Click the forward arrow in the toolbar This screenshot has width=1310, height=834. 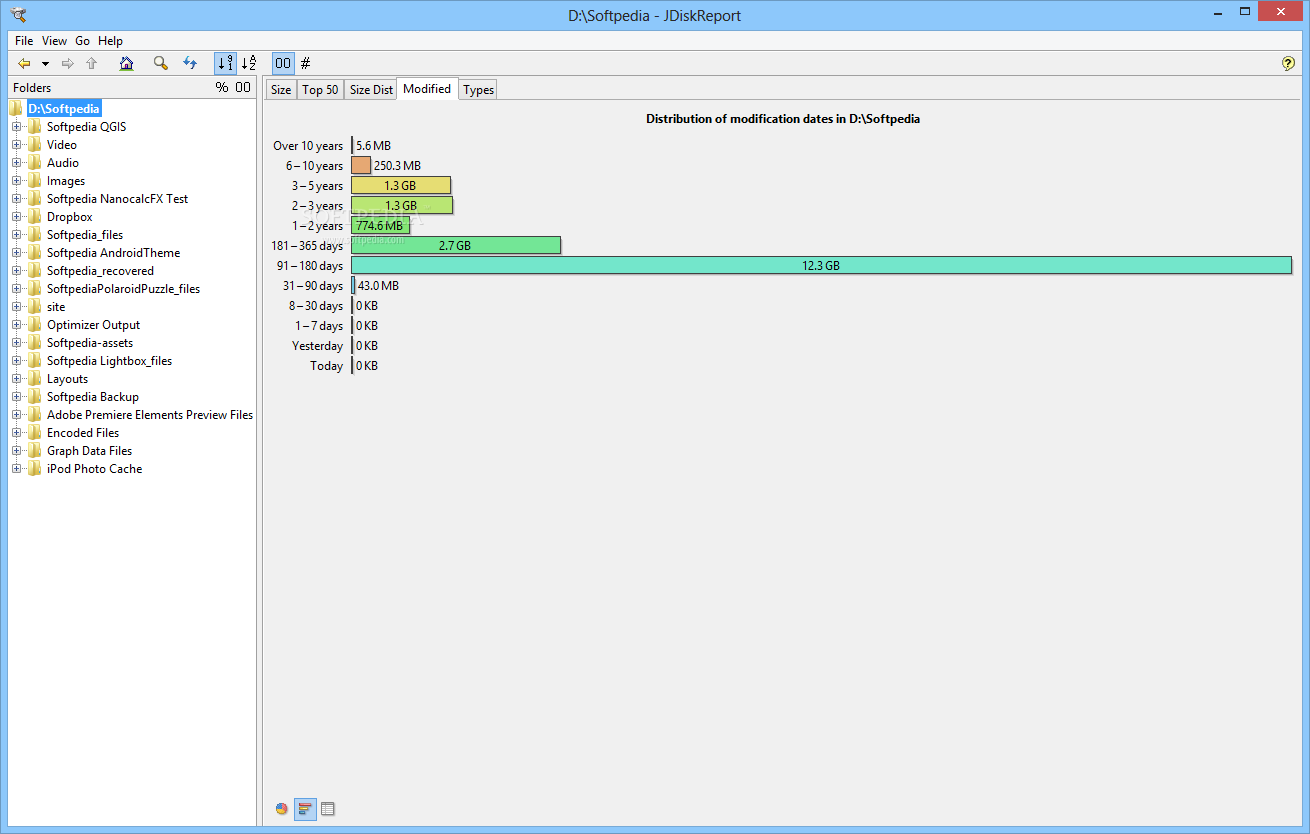tap(68, 63)
